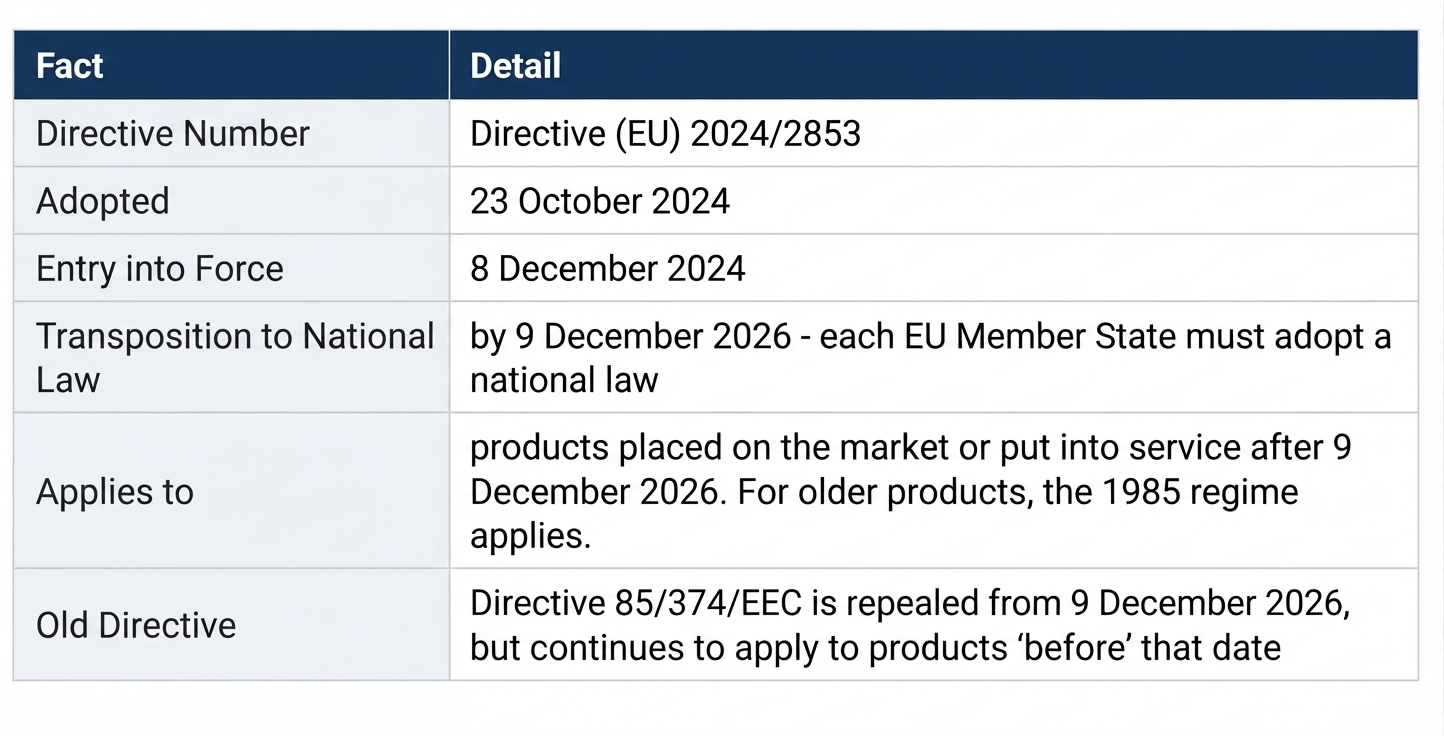Click the 'Directive 85/374/EEC is repealed' text
This screenshot has width=1444, height=736.
[x=729, y=604]
